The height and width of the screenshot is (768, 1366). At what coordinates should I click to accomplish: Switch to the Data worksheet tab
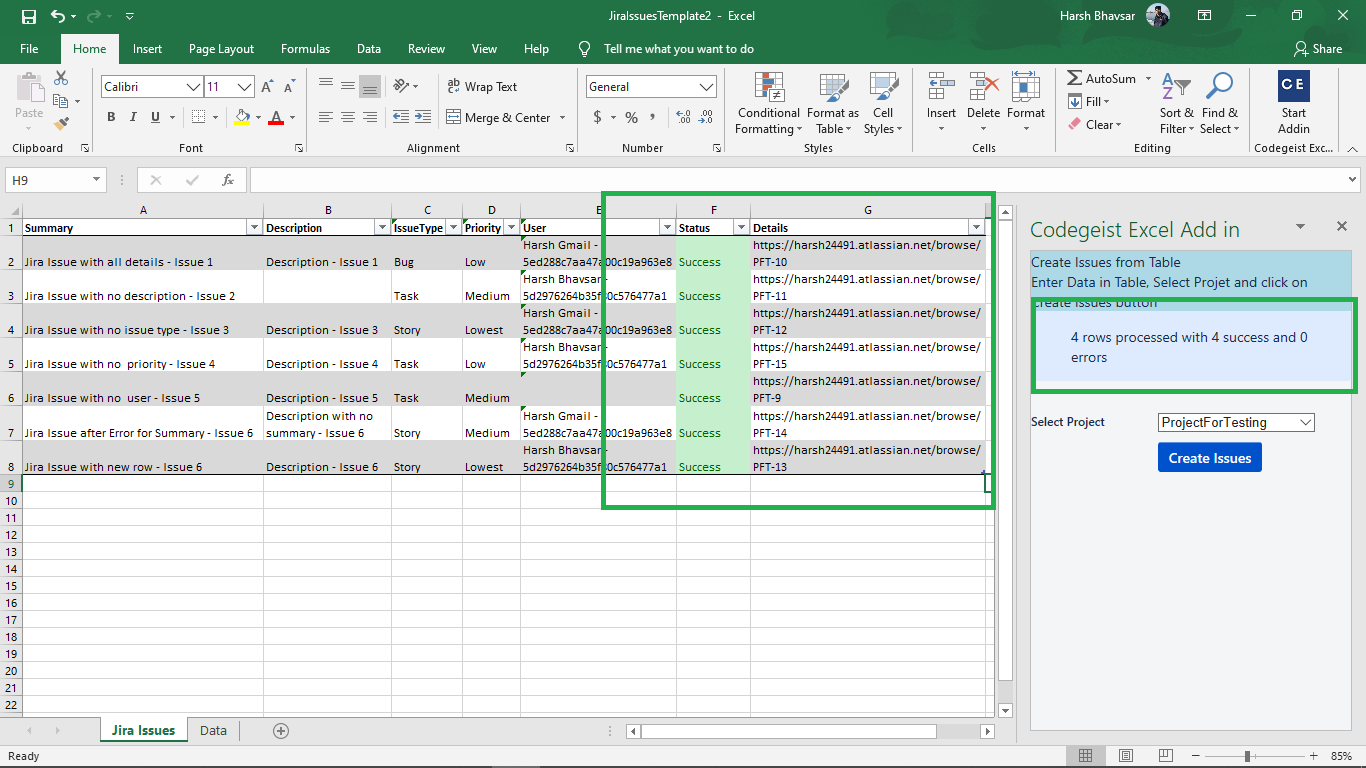point(213,730)
